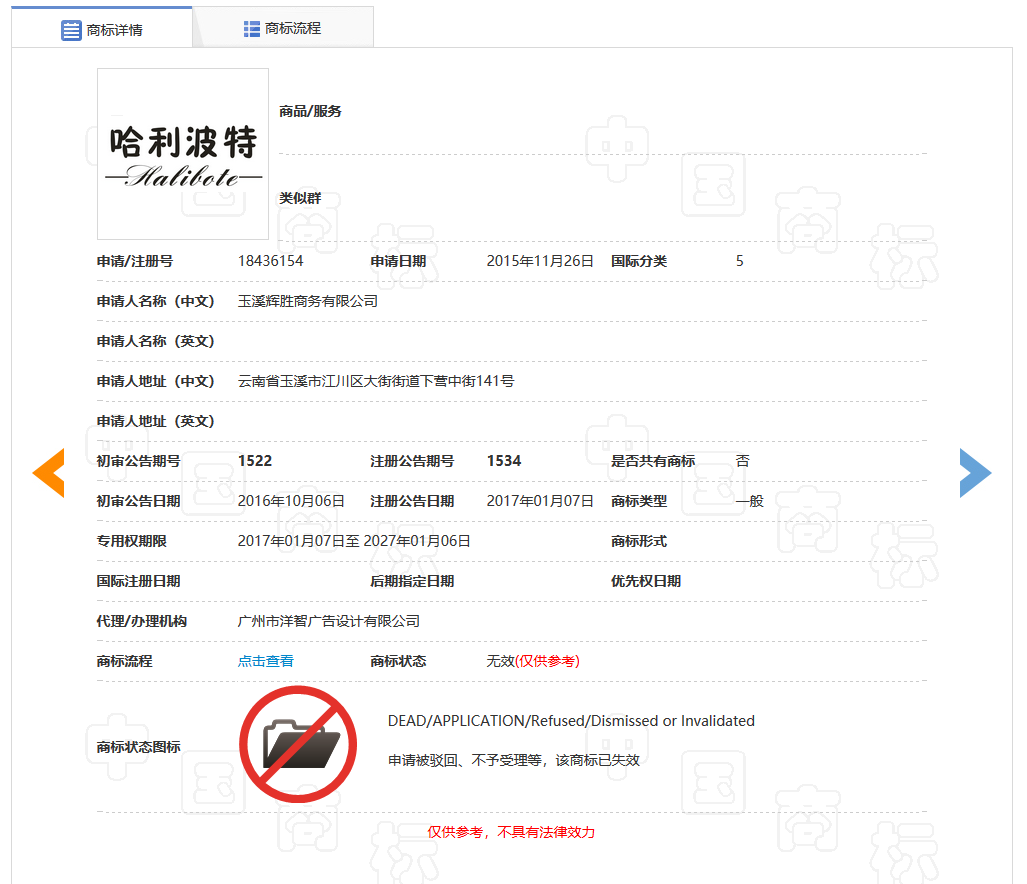
Task: Go to previous trademark with orange arrow
Action: [x=48, y=473]
